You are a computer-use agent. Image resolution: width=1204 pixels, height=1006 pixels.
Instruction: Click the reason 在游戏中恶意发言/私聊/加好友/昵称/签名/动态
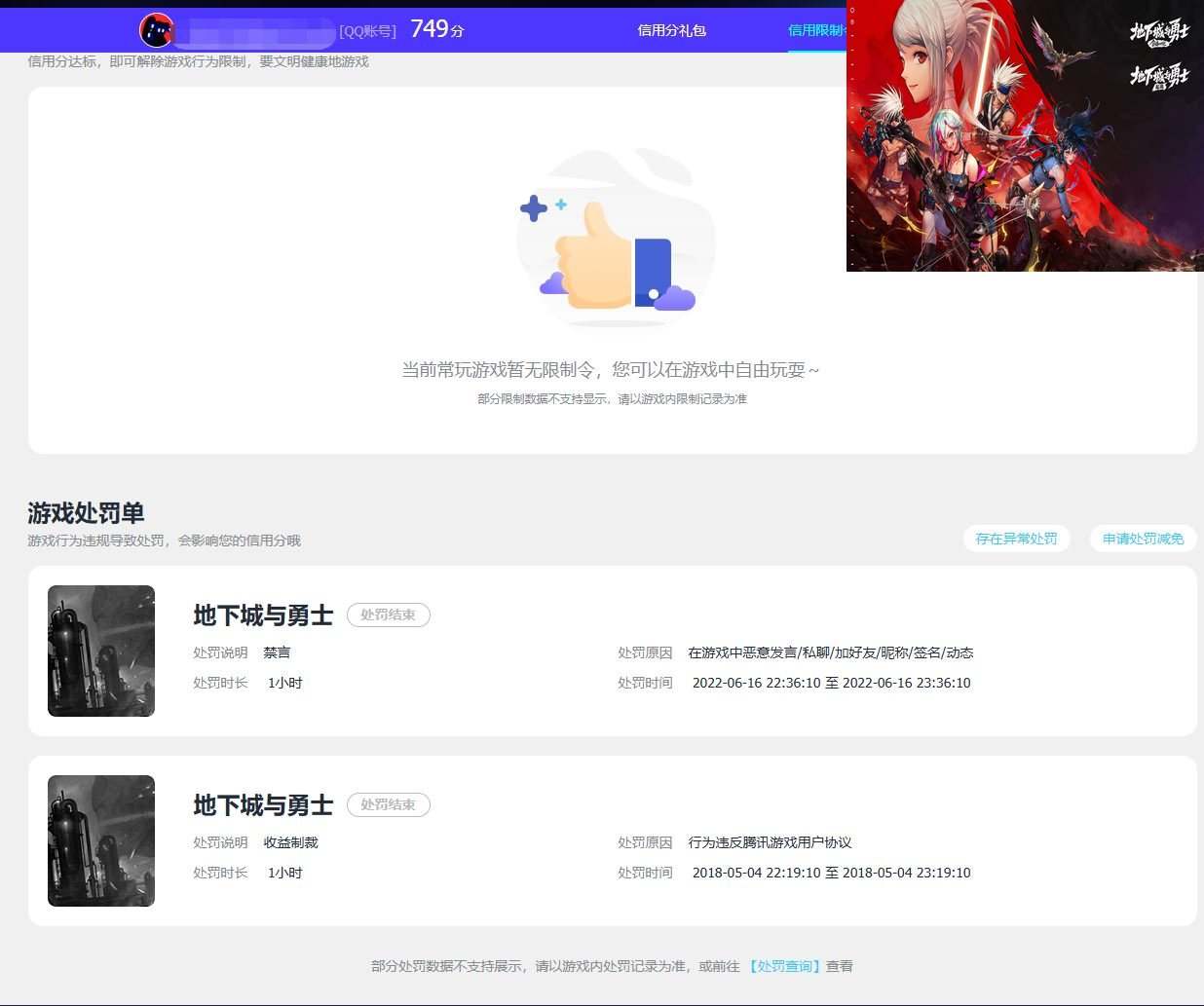click(x=831, y=652)
